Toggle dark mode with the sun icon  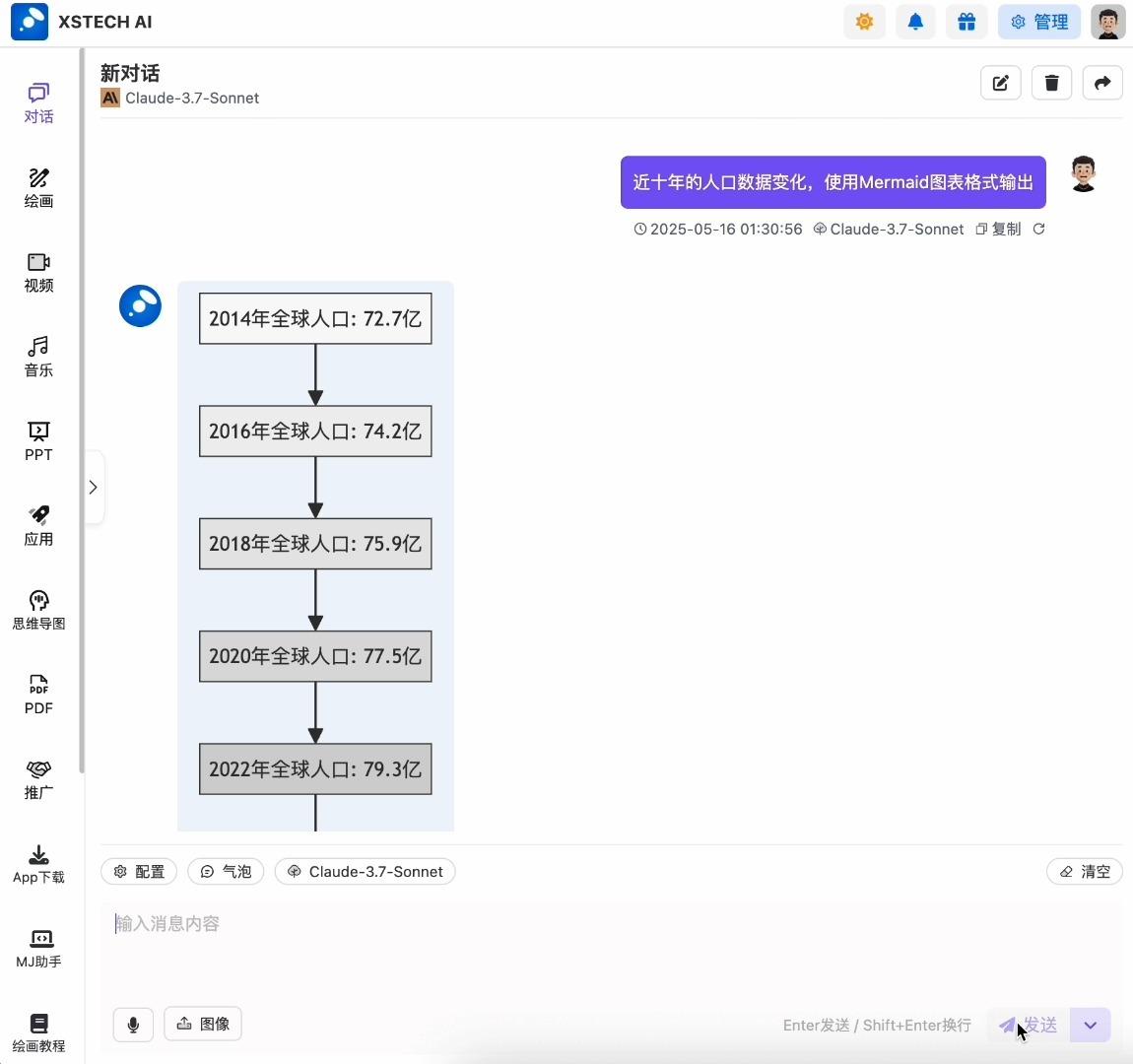pos(864,21)
